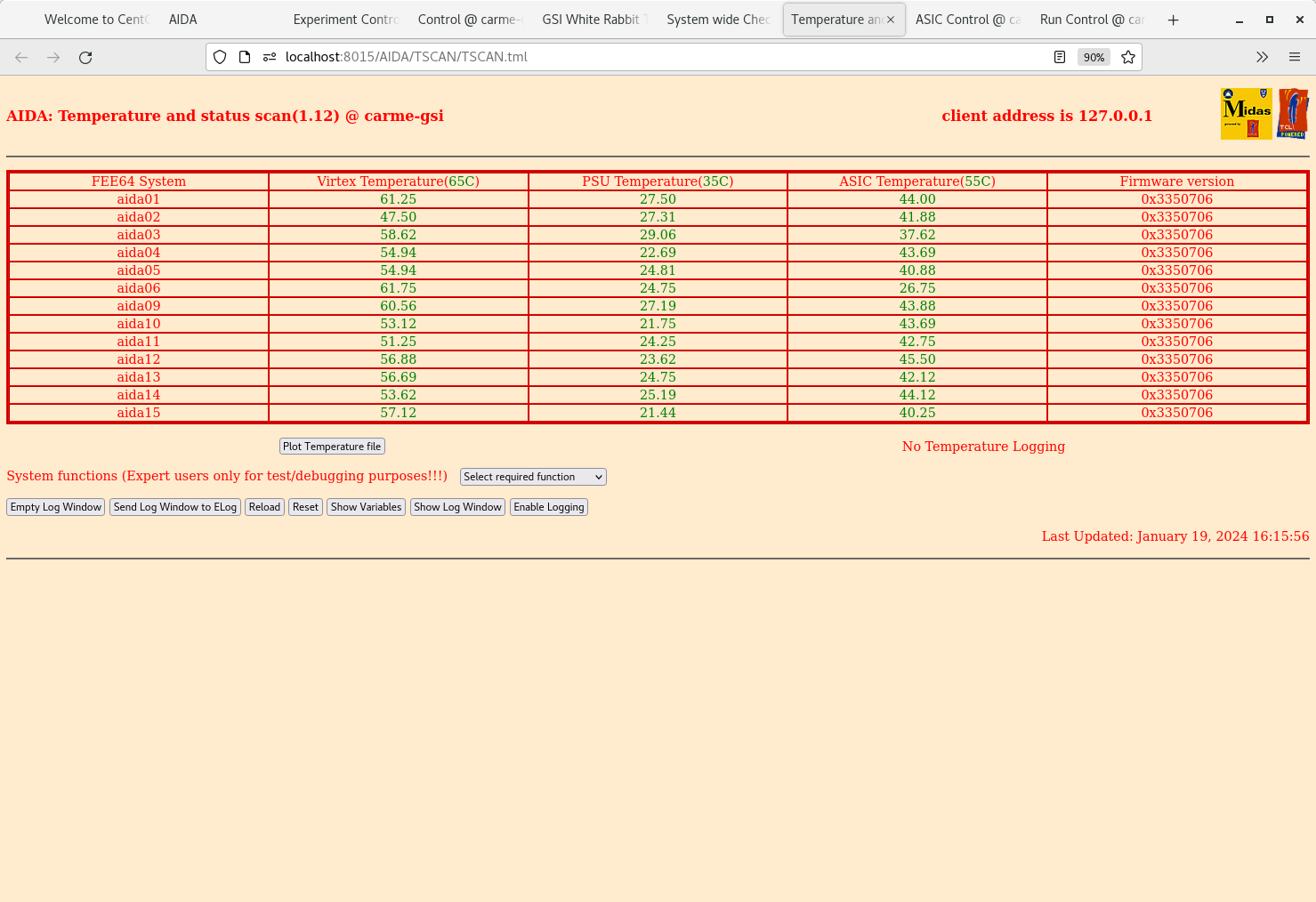
Task: Click the No Temperature Logging status text
Action: tap(983, 447)
